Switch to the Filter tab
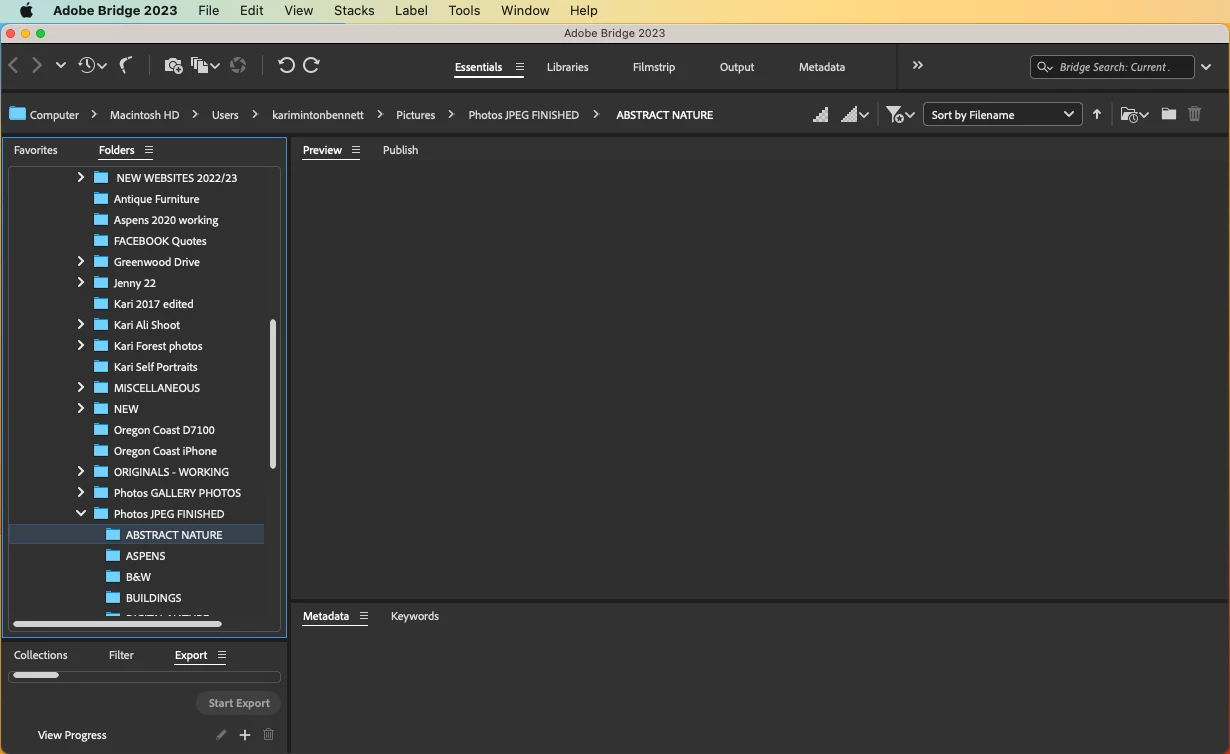 pyautogui.click(x=121, y=655)
